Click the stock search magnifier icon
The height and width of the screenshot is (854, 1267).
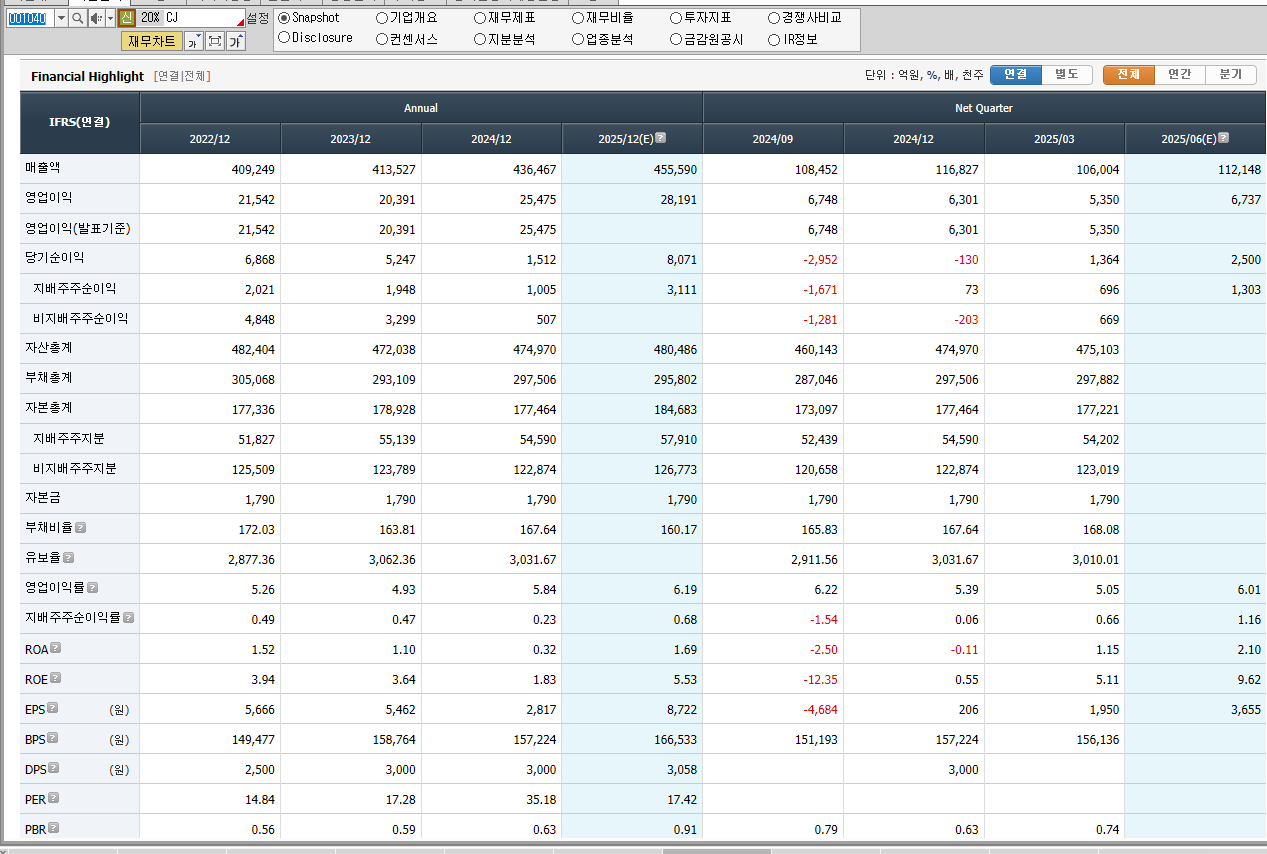(x=77, y=18)
